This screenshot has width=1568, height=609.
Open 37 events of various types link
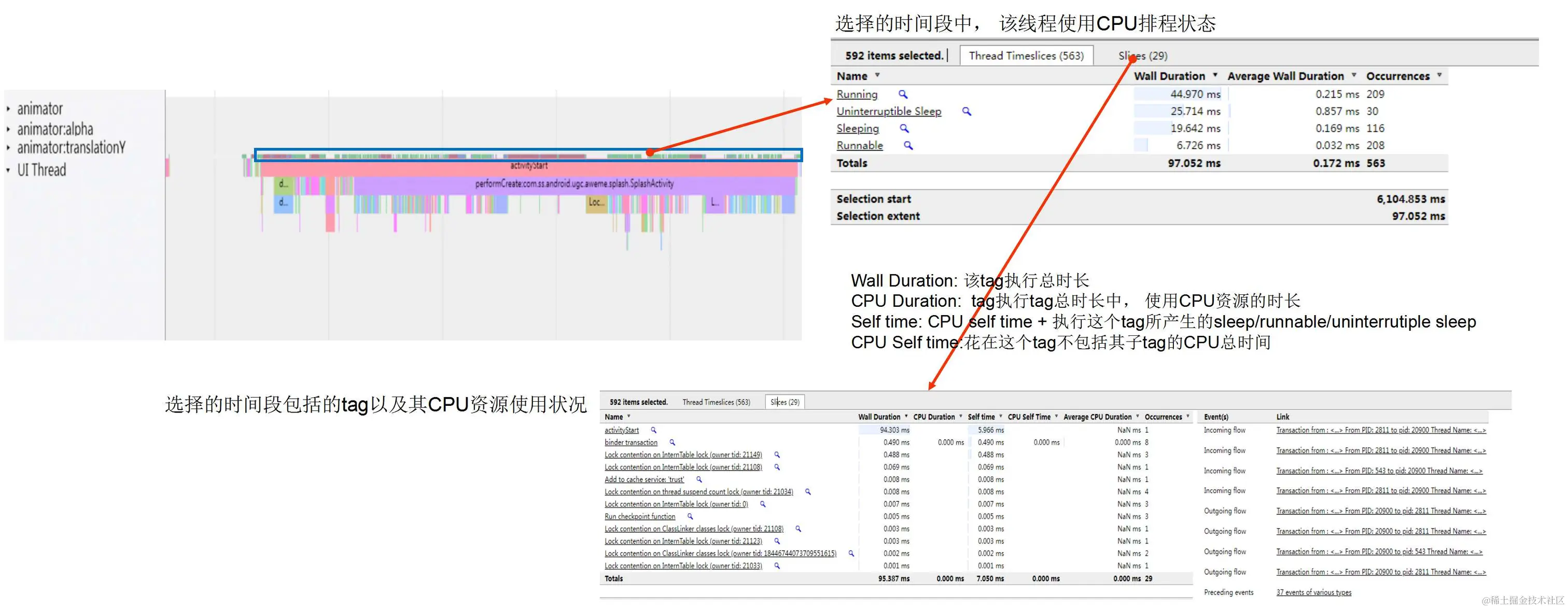(x=1313, y=592)
